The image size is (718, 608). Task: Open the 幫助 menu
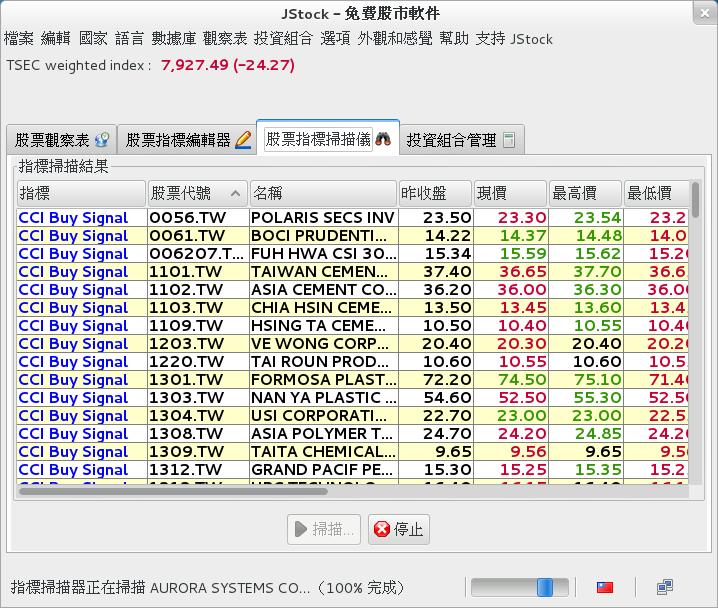[x=454, y=38]
